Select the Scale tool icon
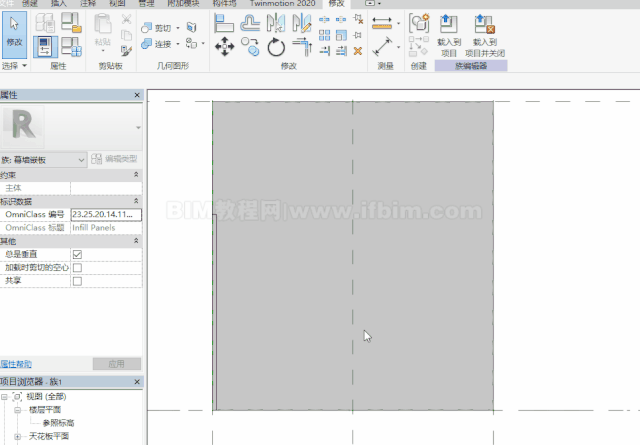The image size is (640, 445). 341,35
